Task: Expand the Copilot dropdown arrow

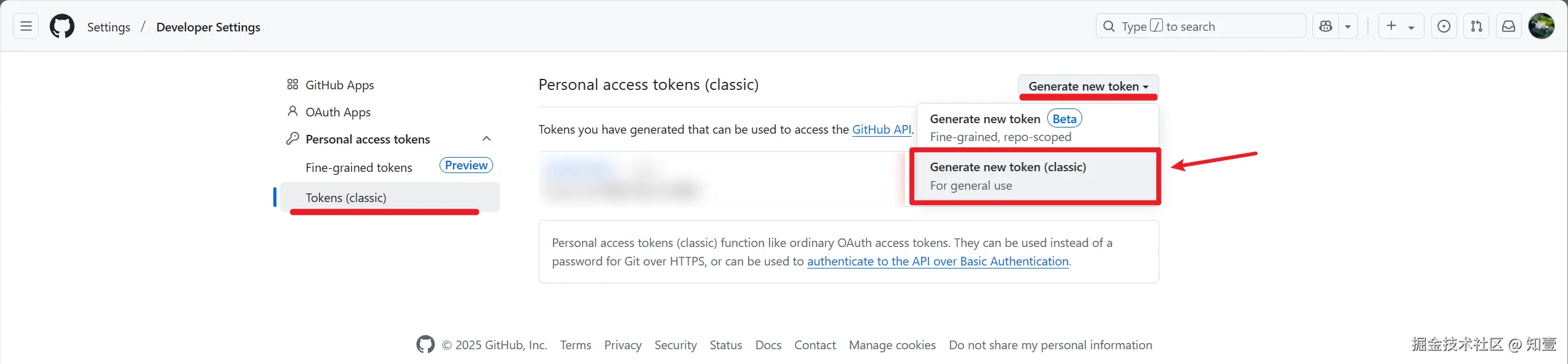Action: (x=1348, y=26)
